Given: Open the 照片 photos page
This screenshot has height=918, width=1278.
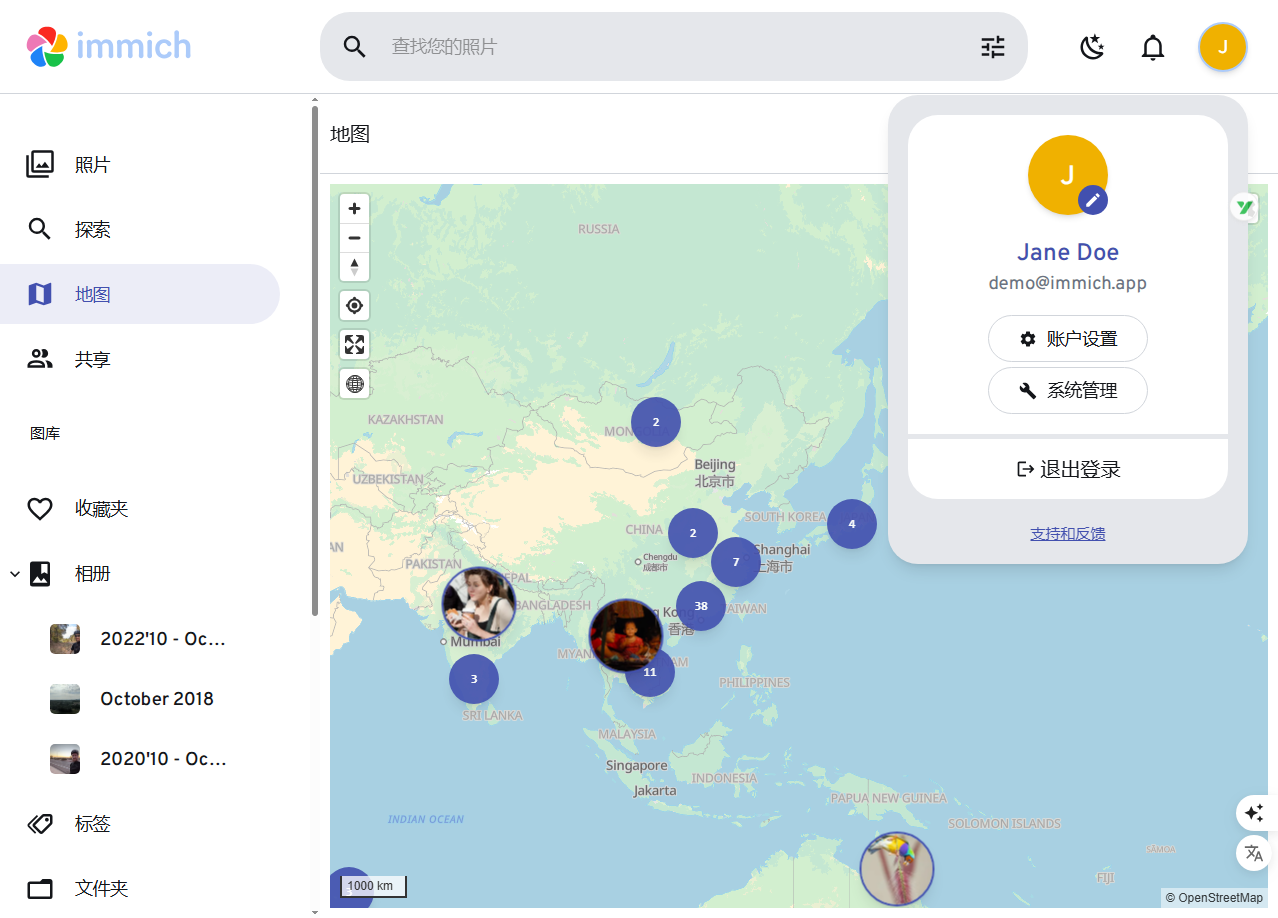Looking at the screenshot, I should click(x=92, y=165).
